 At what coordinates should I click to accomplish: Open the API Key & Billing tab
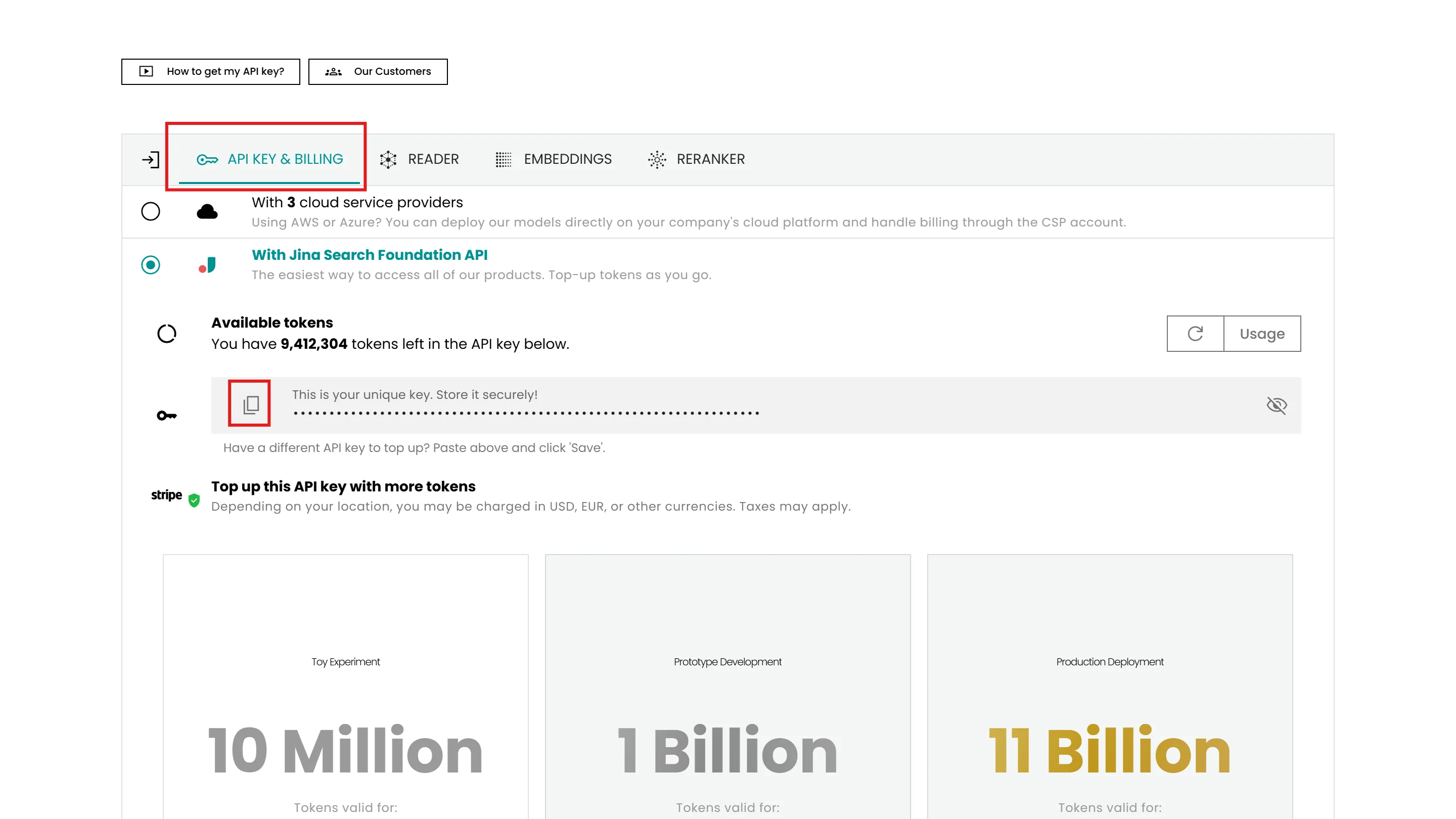pos(269,159)
